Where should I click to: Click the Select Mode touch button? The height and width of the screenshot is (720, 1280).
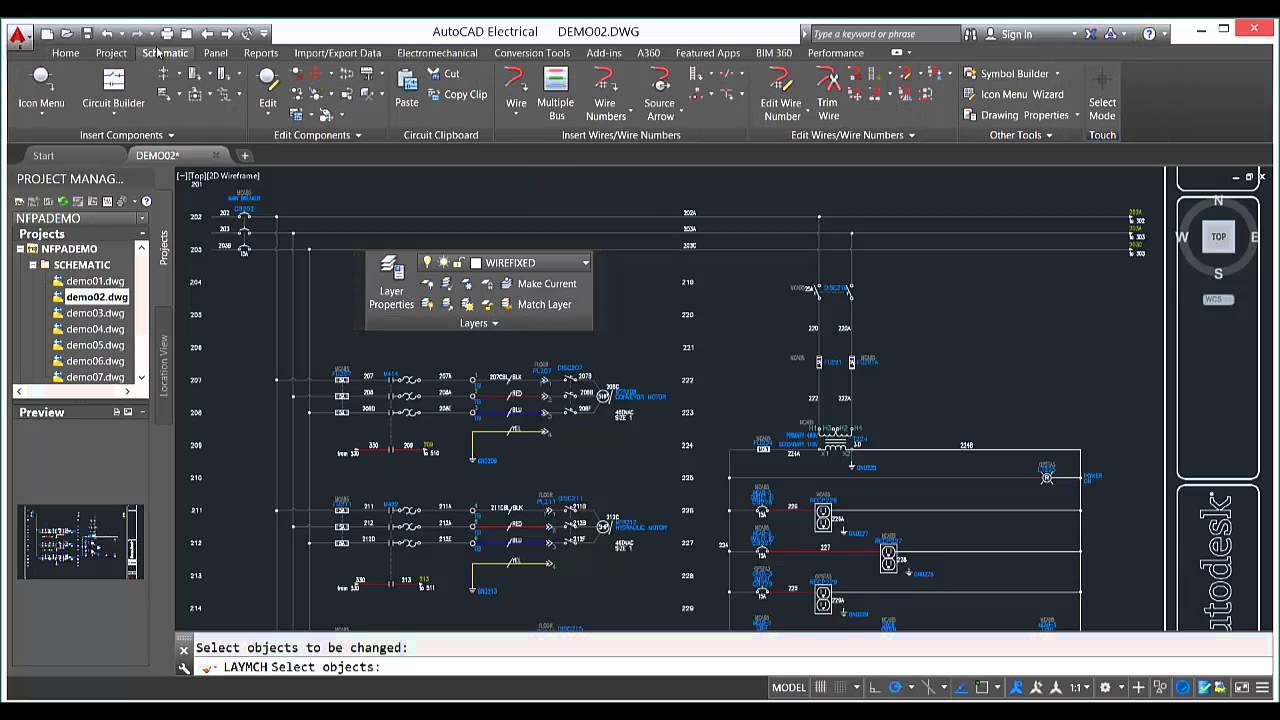coord(1102,95)
